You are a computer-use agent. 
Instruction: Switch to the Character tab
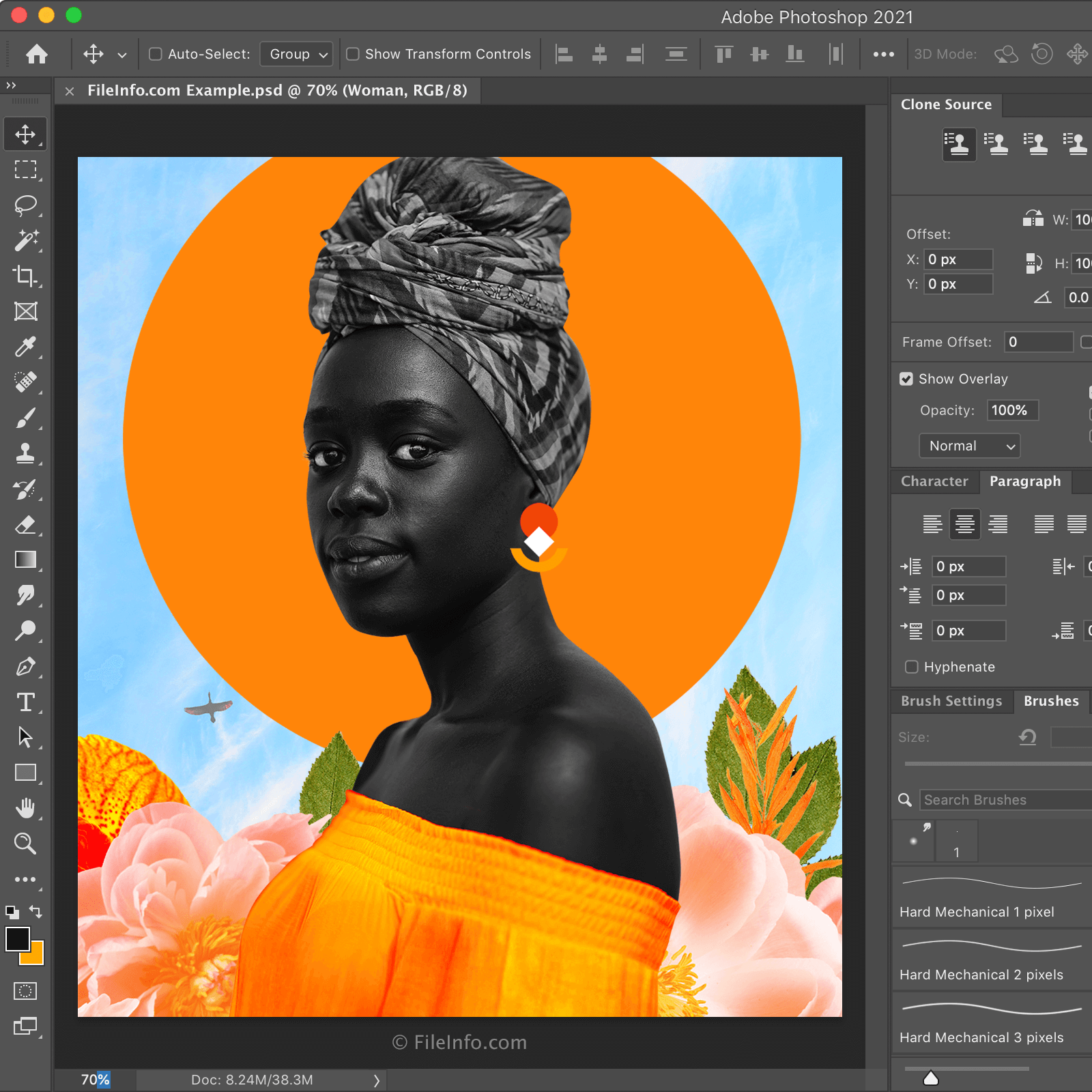(x=934, y=481)
